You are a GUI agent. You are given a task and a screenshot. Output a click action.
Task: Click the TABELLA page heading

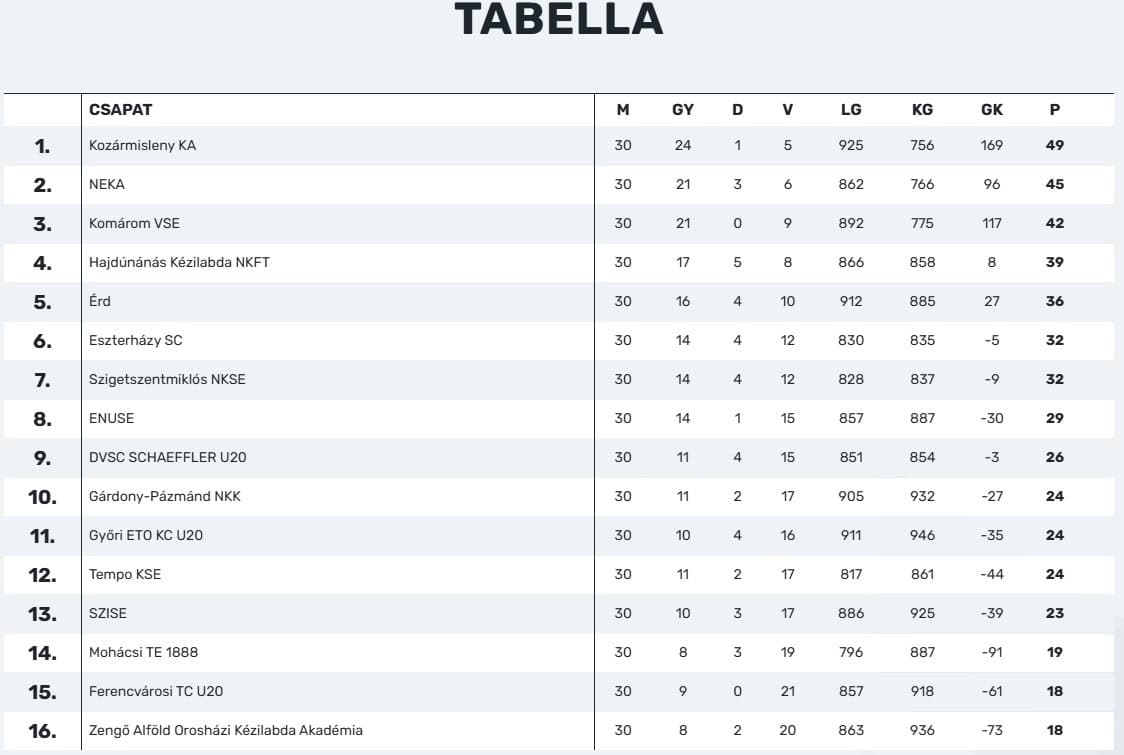coord(559,19)
